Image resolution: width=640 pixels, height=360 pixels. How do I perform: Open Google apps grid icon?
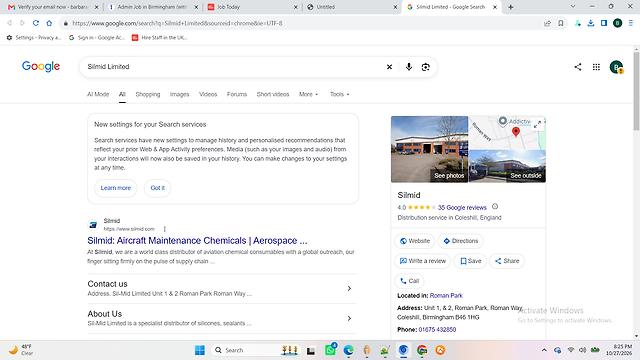(596, 67)
